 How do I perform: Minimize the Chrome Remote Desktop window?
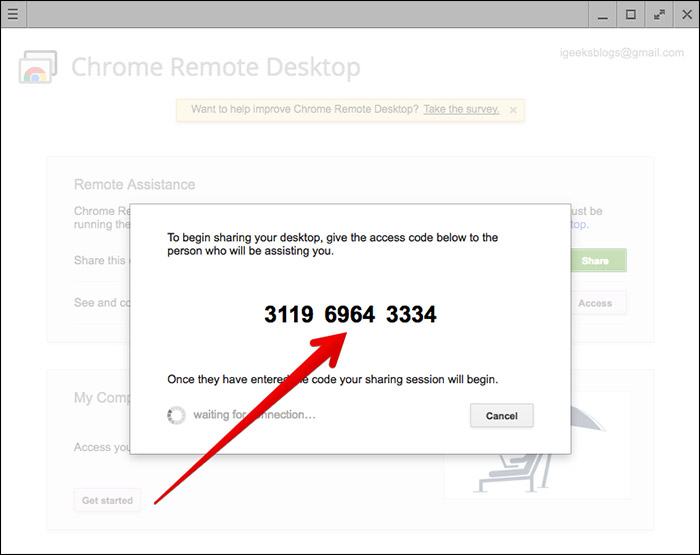(x=602, y=14)
